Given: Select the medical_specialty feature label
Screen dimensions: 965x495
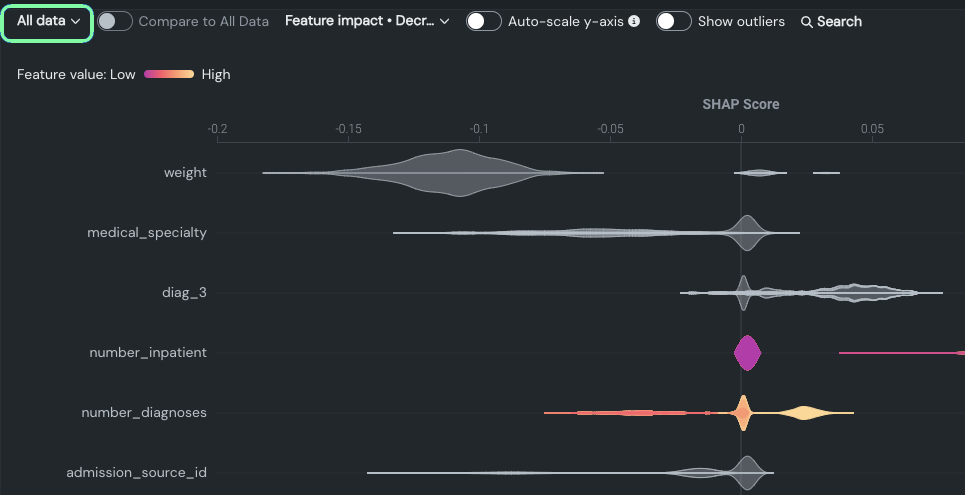Looking at the screenshot, I should click(147, 233).
